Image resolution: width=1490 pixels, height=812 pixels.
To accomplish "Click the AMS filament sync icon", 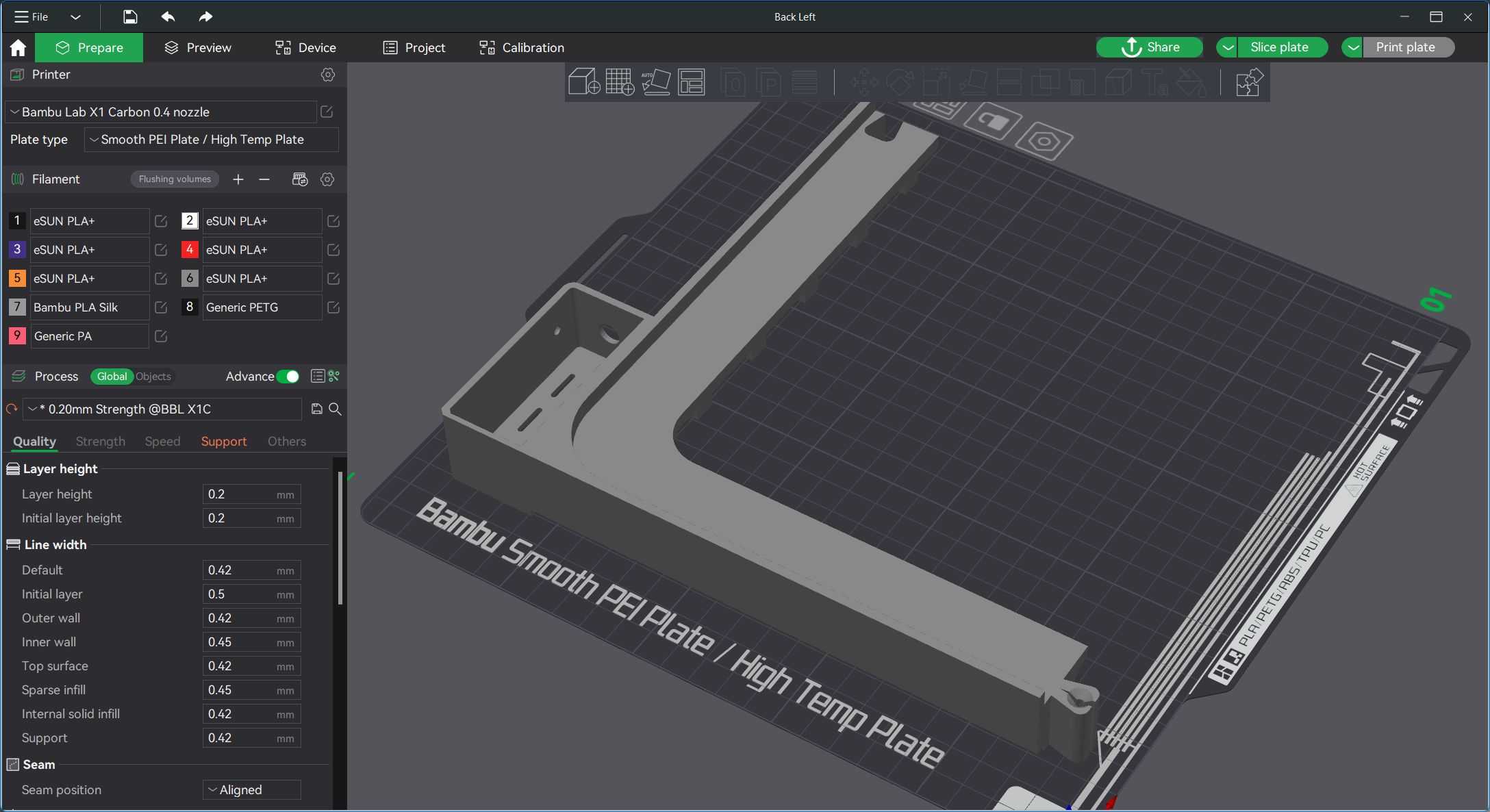I will pos(300,179).
